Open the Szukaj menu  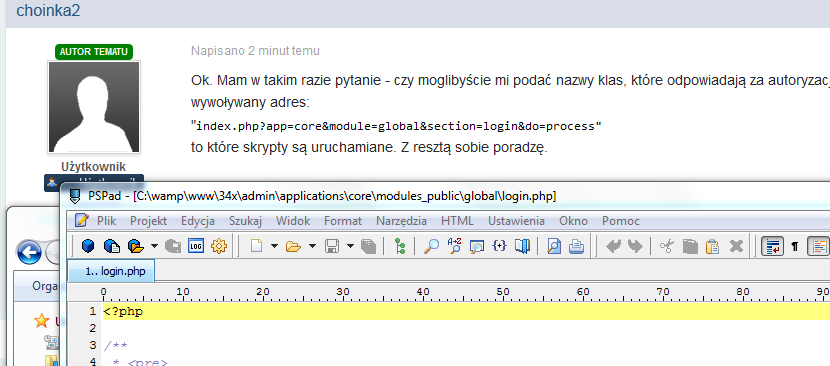coord(245,221)
